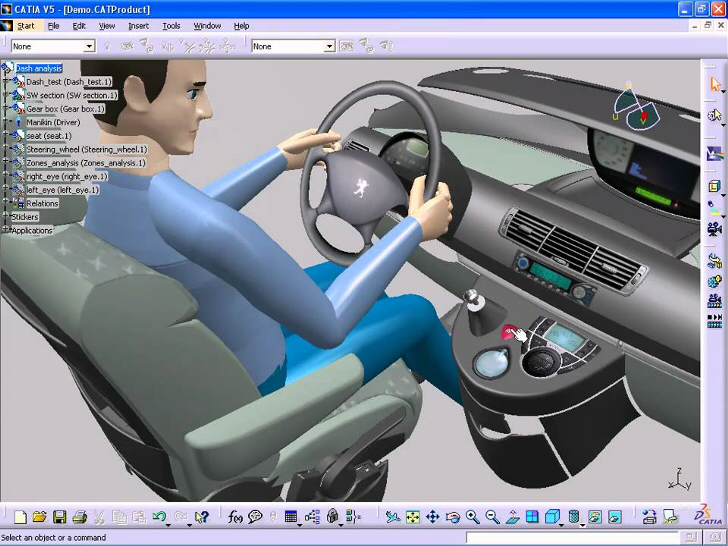This screenshot has width=728, height=546.
Task: Click the Zoom In magnifier
Action: [473, 516]
